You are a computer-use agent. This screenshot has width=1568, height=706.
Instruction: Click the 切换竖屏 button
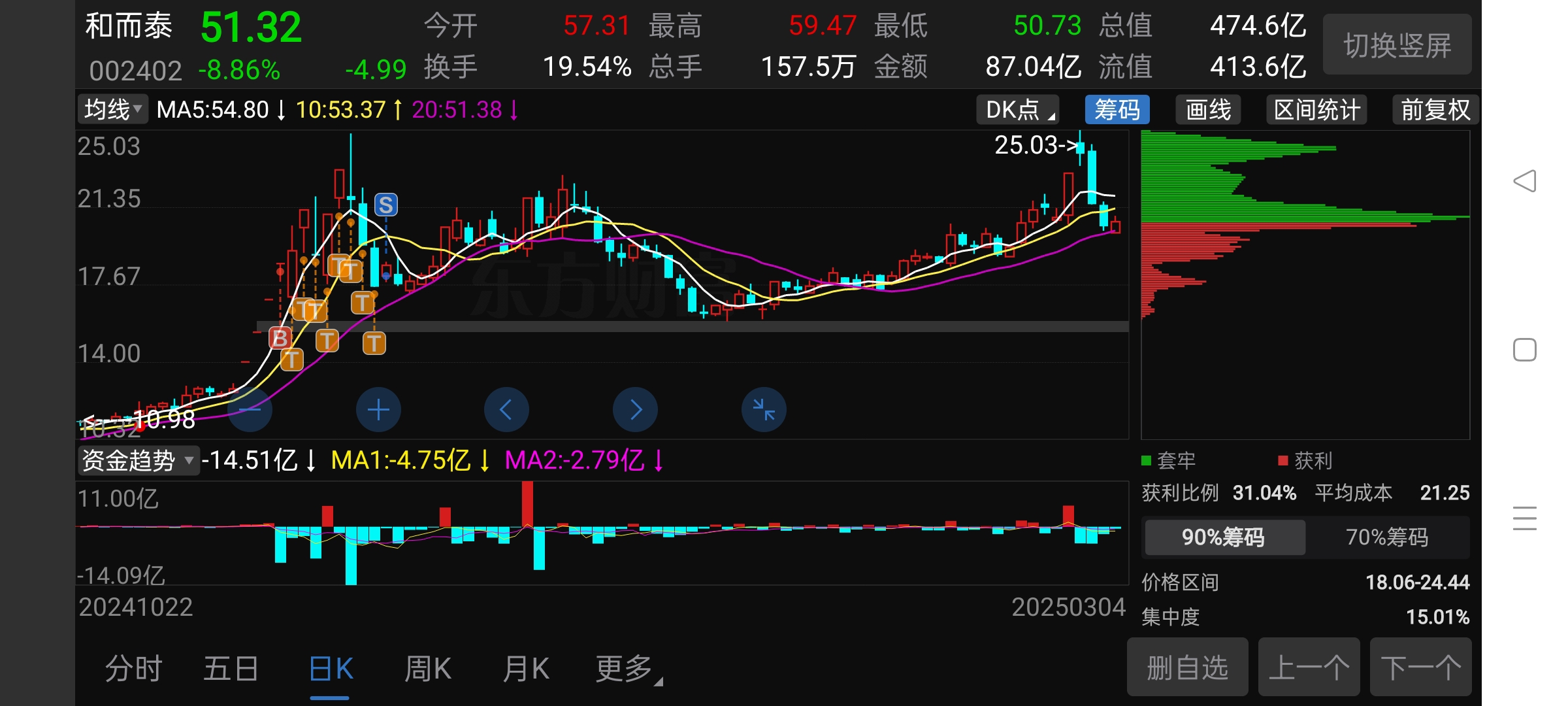click(x=1397, y=45)
